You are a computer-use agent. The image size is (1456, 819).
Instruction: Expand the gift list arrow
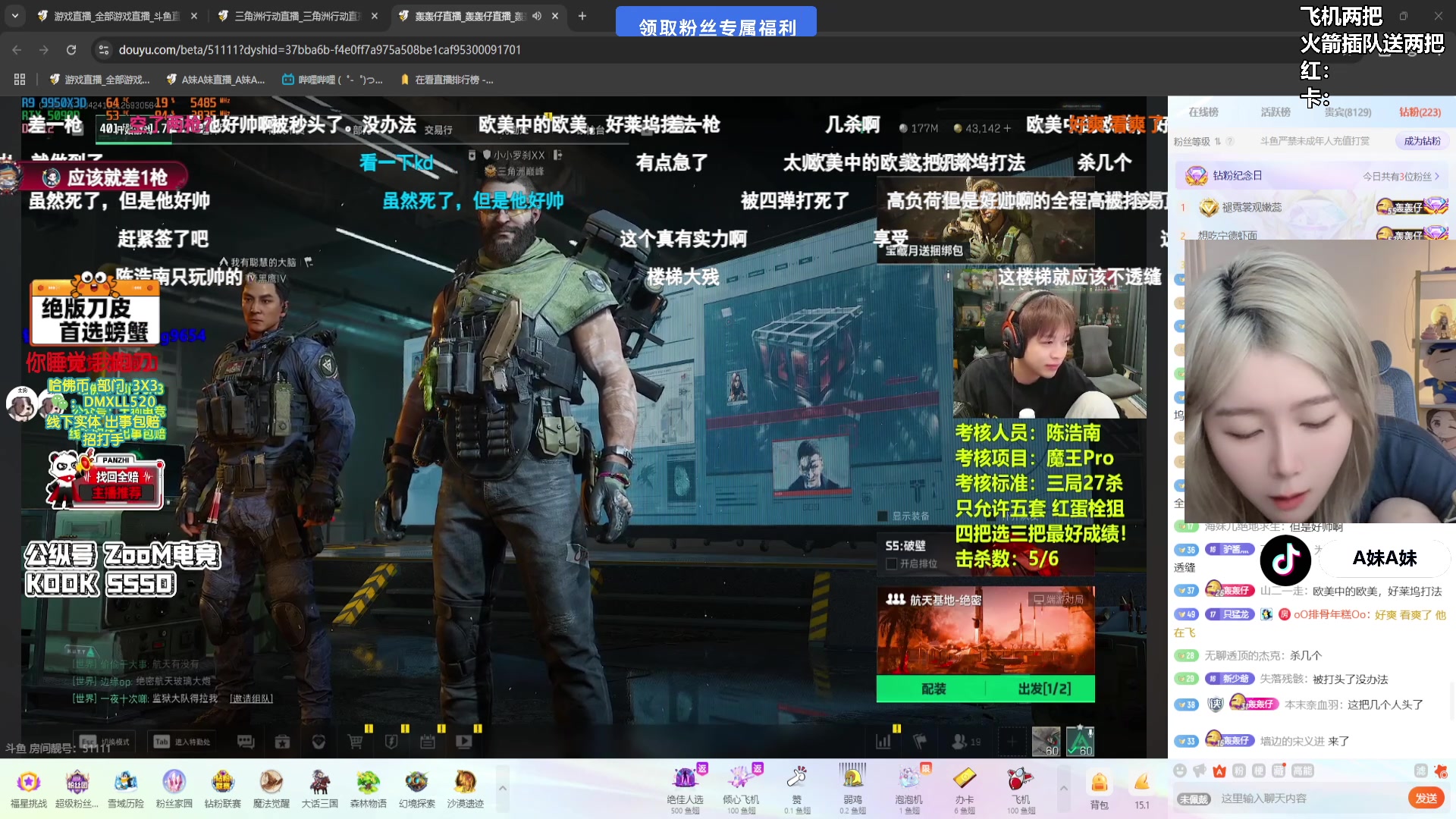(1063, 789)
